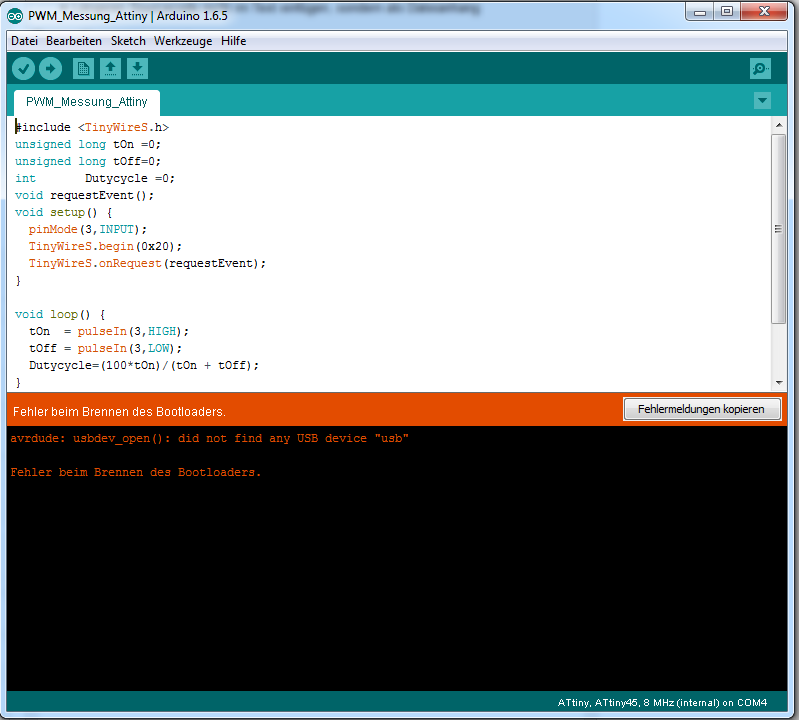Screen dimensions: 799x720
Task: Click the line 'unsigned long tOn =0;'
Action: click(88, 144)
